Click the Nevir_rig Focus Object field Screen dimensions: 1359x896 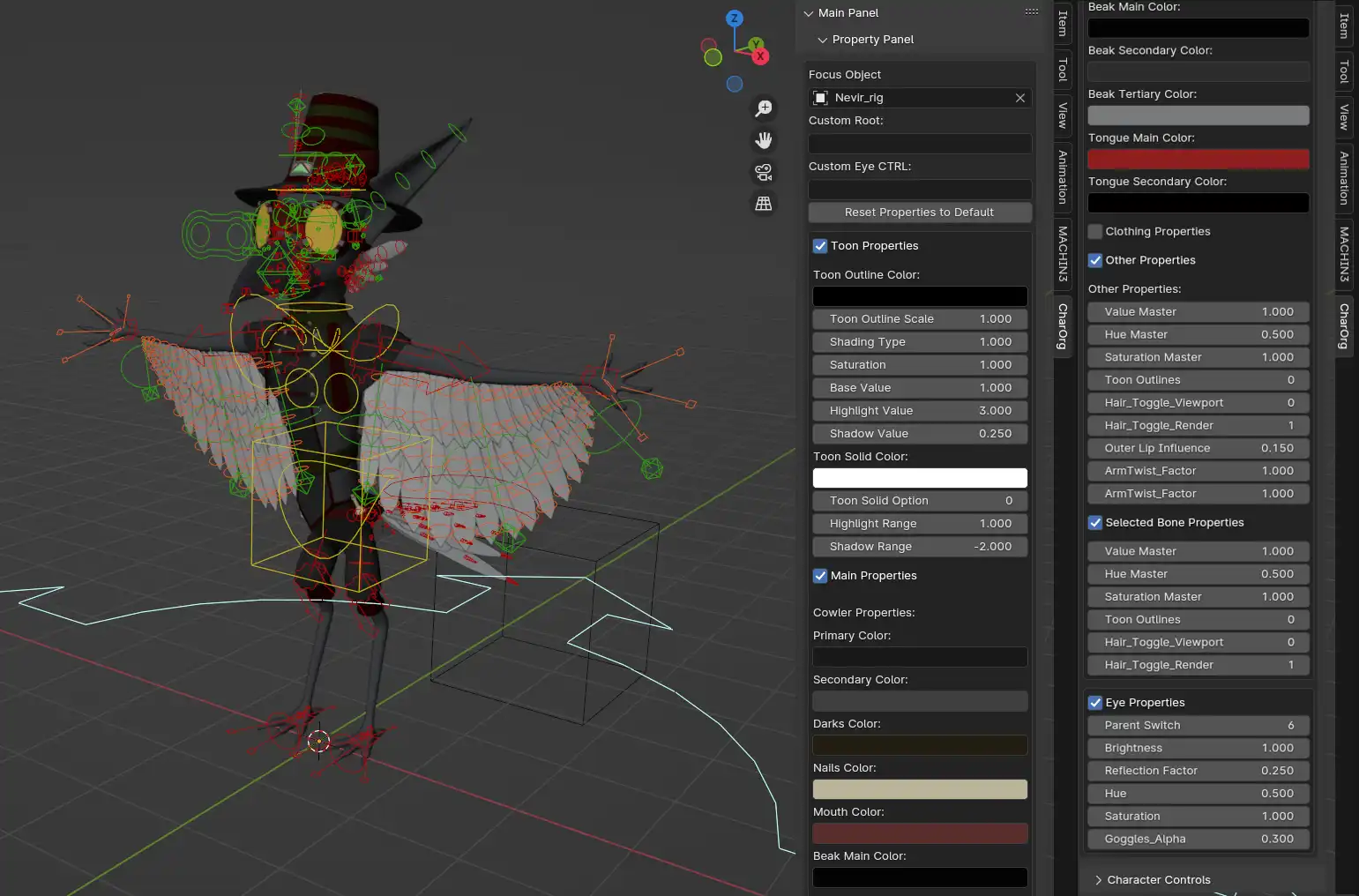click(920, 98)
